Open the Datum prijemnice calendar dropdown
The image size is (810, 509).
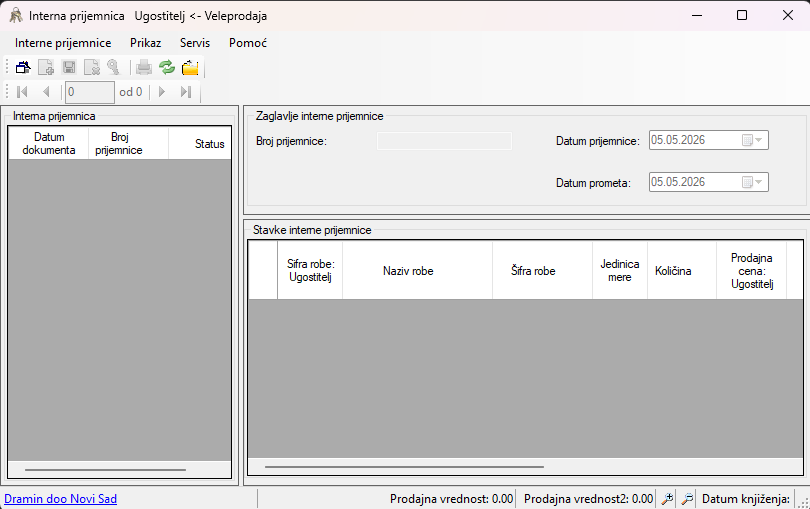753,140
